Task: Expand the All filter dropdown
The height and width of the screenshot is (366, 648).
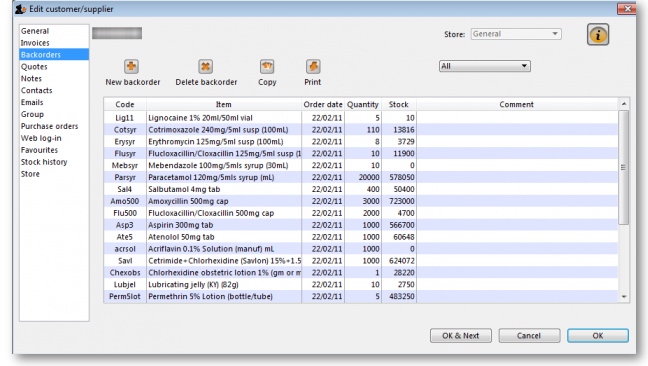Action: click(x=485, y=66)
